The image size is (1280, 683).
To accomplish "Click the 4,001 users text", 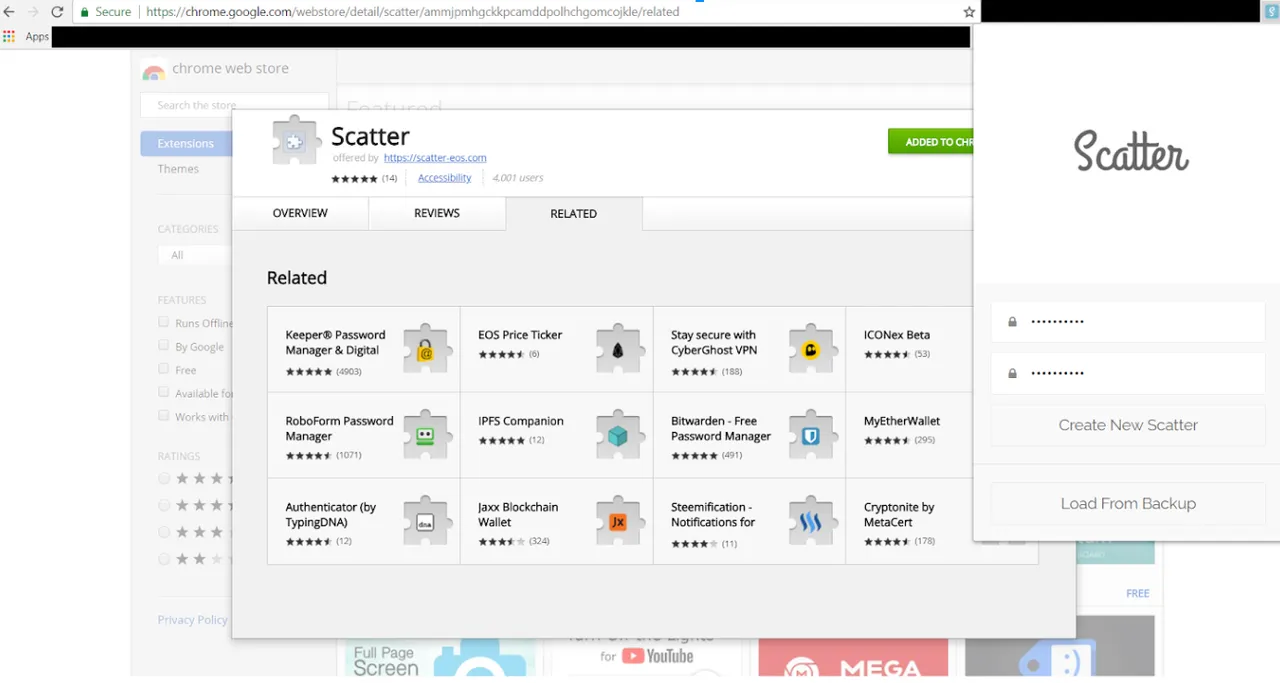I will coord(518,178).
